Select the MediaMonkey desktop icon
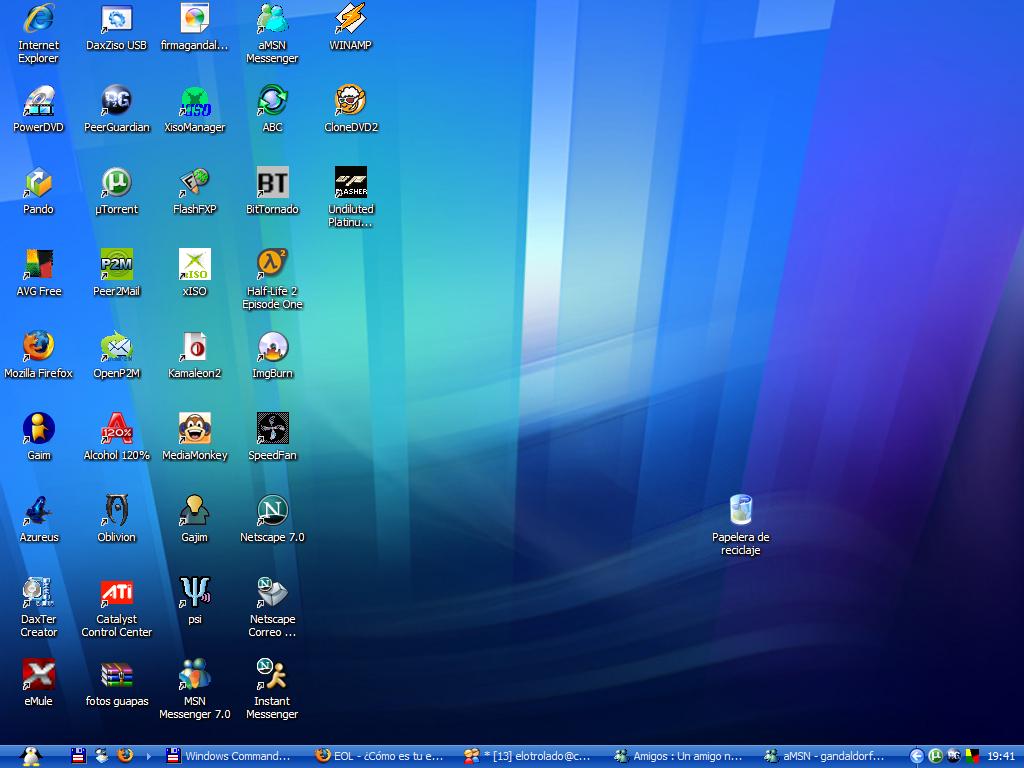Viewport: 1024px width, 768px height. point(194,429)
